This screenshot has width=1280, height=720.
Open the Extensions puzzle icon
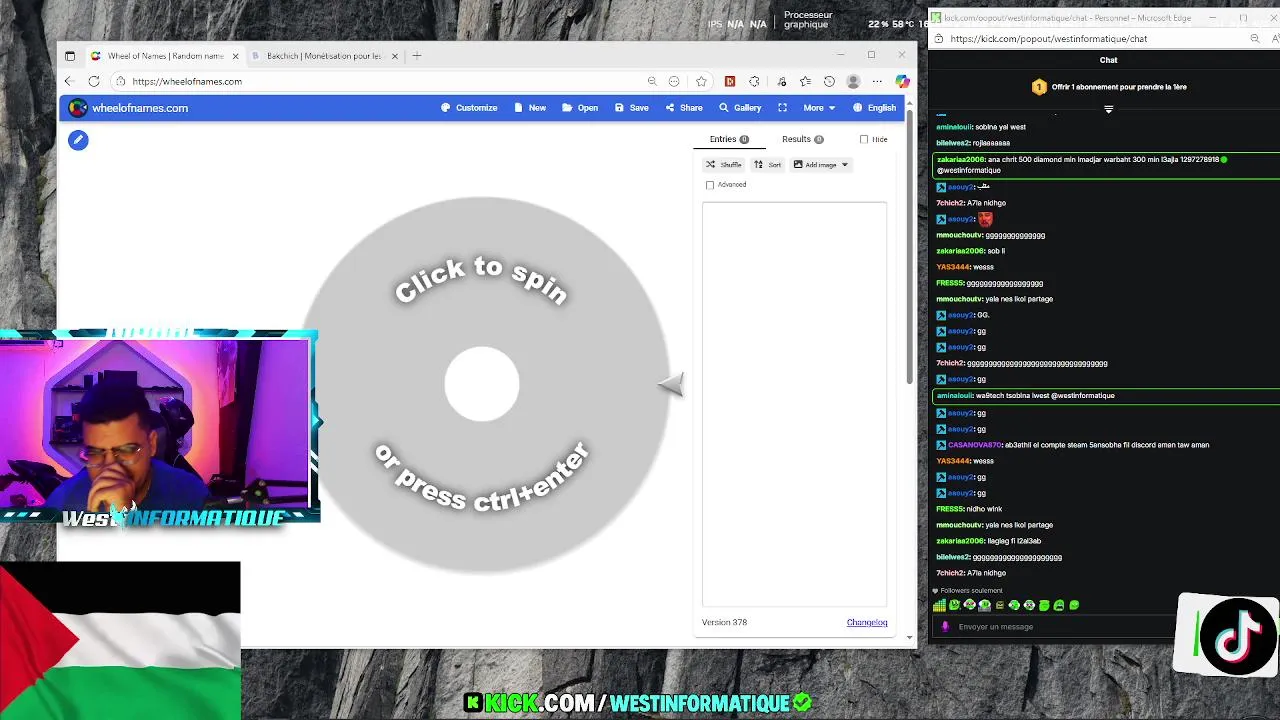coord(754,81)
